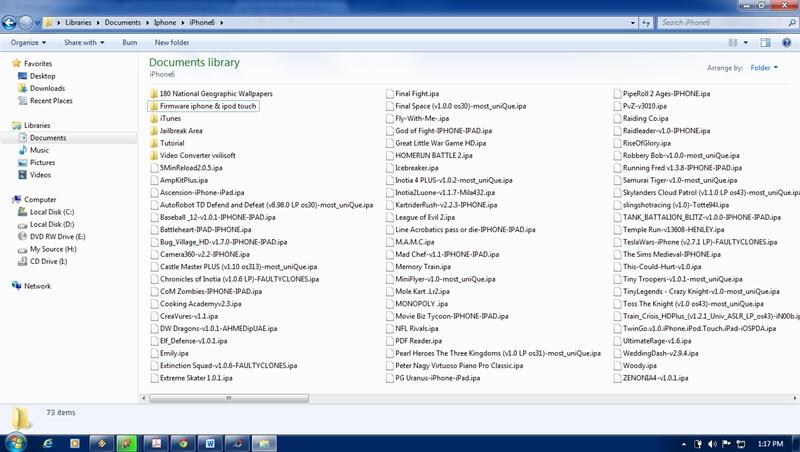This screenshot has height=452, width=800.
Task: Select the file ZENONIA4-v1.0.1.ipa
Action: [x=655, y=378]
